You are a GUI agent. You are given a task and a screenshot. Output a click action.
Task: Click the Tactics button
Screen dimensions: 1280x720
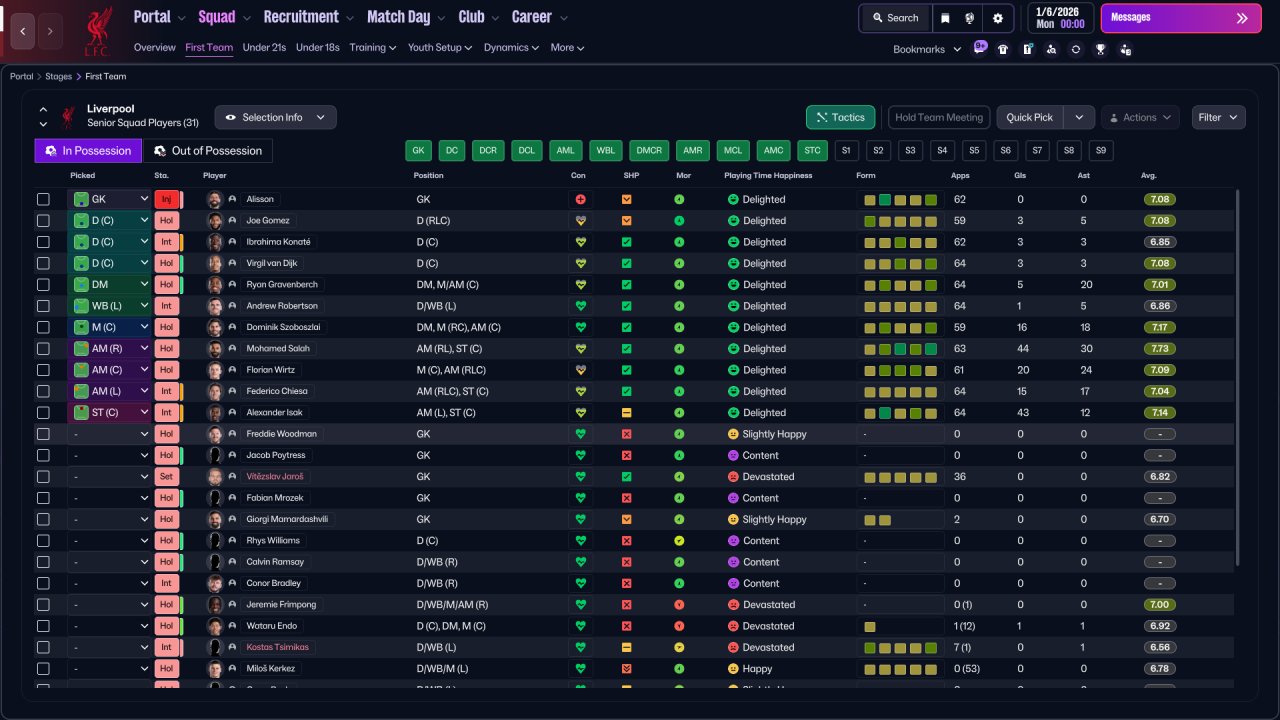tap(840, 117)
